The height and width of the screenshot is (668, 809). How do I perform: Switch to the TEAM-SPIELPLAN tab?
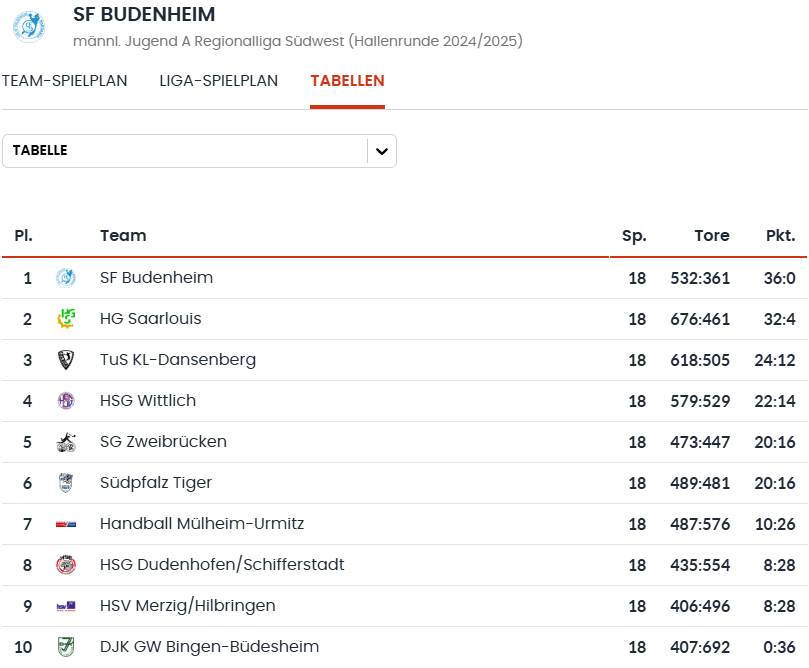pyautogui.click(x=64, y=81)
